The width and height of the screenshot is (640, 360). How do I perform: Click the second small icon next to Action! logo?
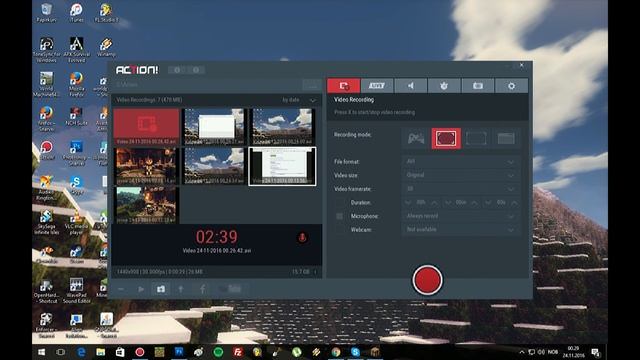pos(196,70)
